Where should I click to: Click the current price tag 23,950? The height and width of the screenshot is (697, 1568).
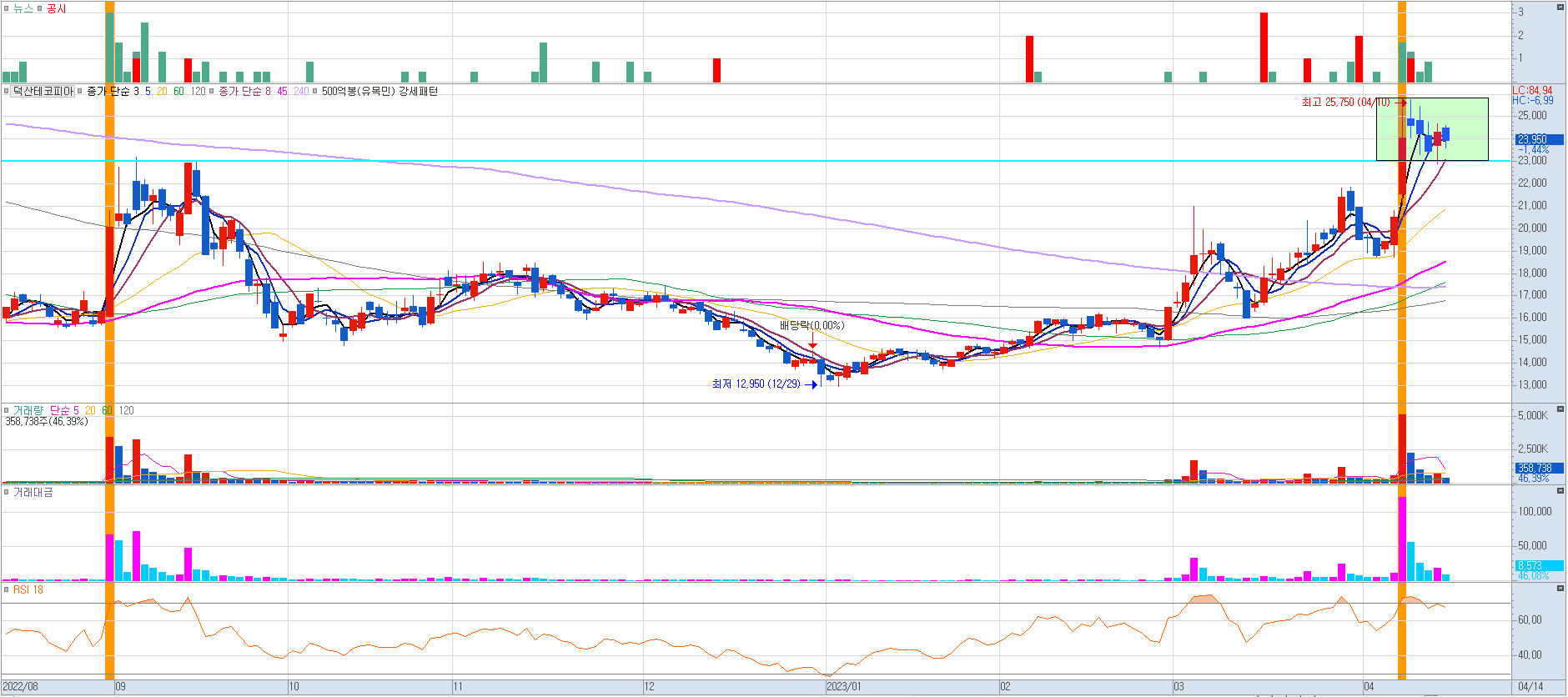1540,139
